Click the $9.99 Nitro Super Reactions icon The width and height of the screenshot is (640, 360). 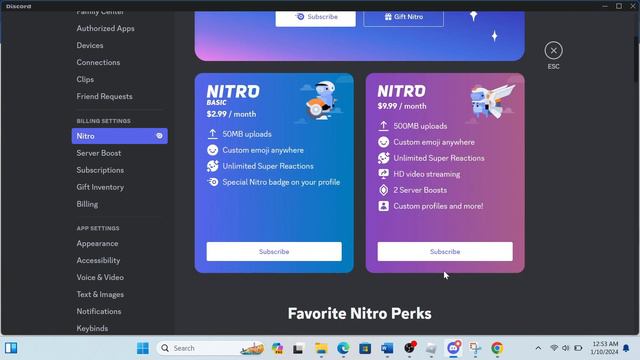(x=383, y=158)
